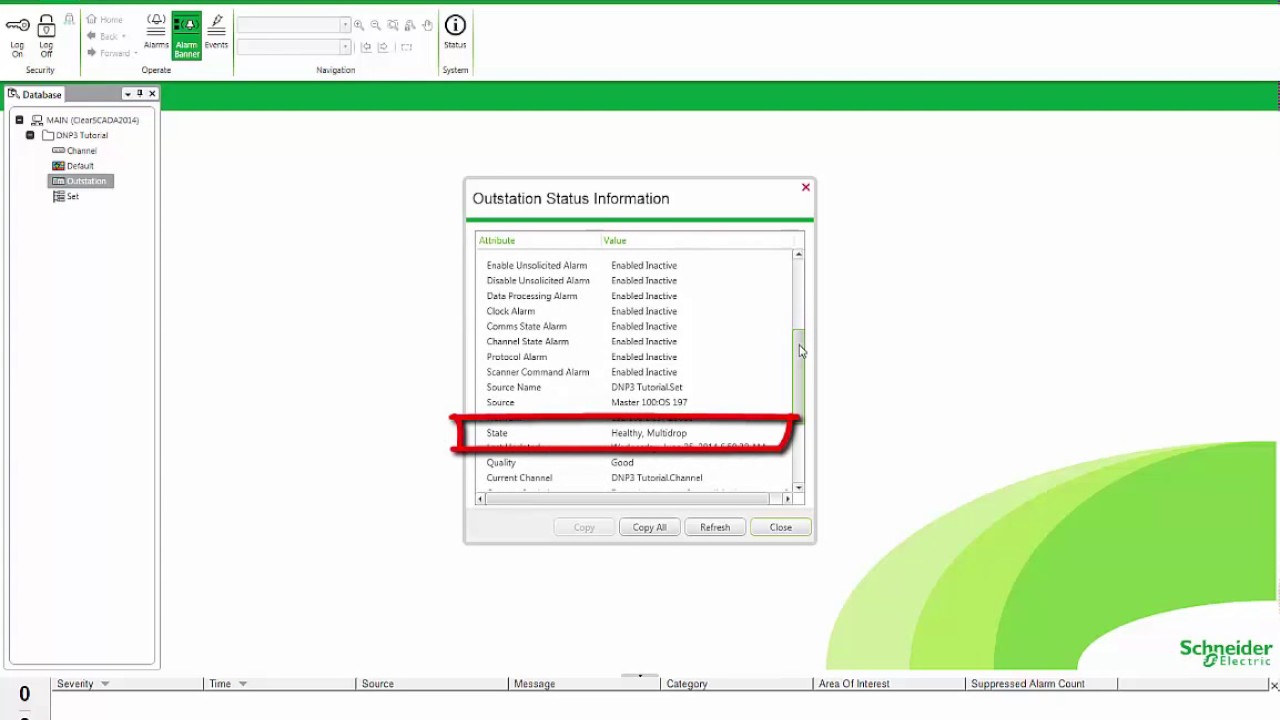
Task: Select the Scanner Command Alarm row
Action: [x=634, y=372]
